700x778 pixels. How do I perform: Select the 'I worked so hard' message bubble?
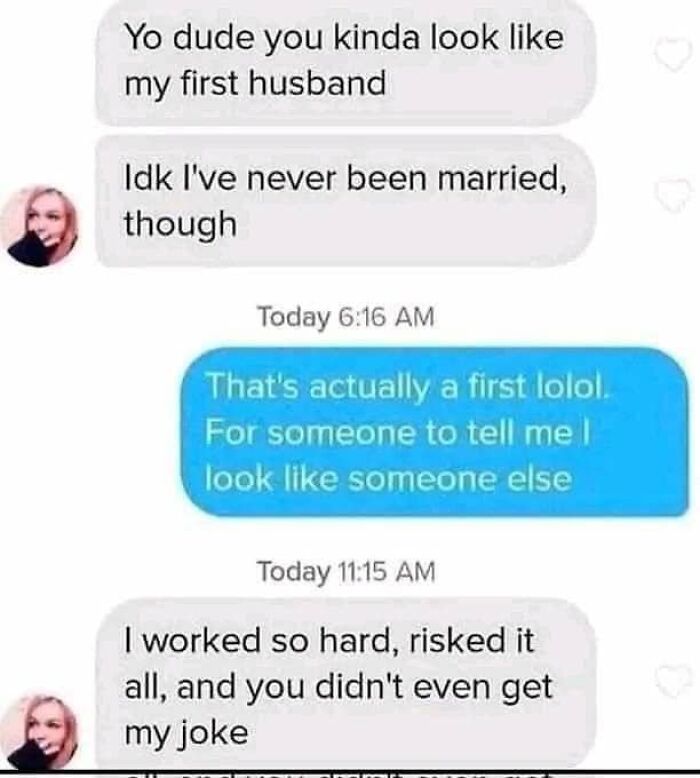coord(345,685)
